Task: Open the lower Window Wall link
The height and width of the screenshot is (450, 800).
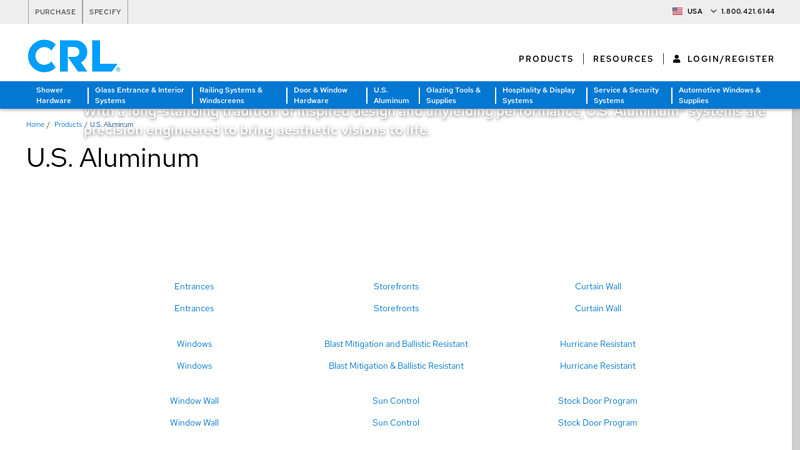Action: [194, 423]
